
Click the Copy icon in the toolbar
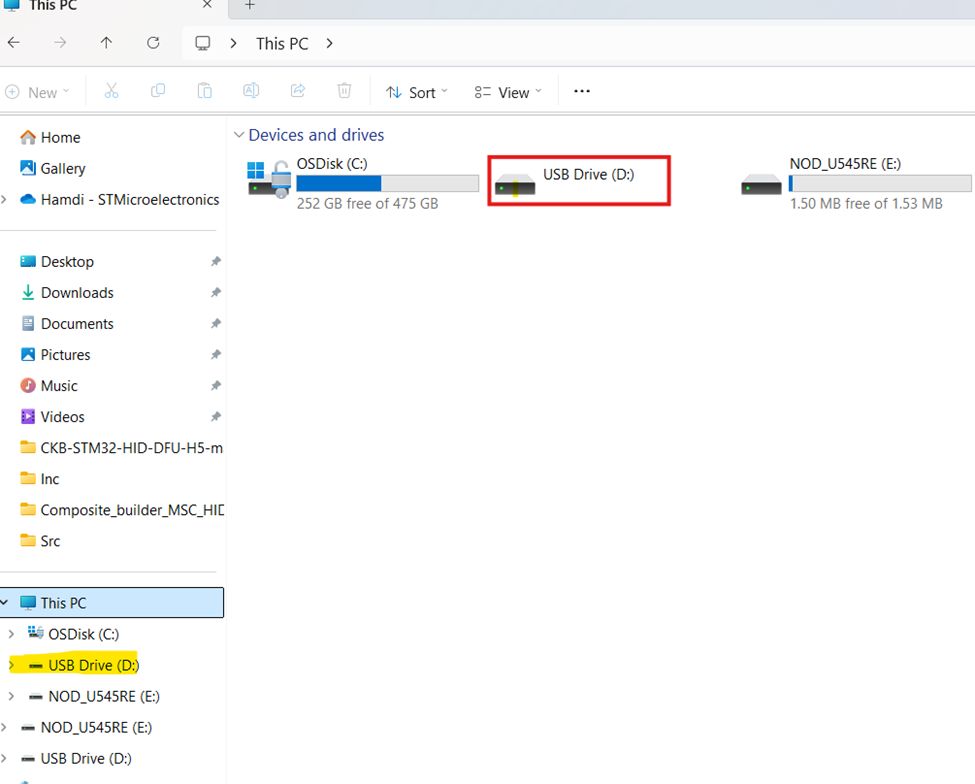point(158,91)
